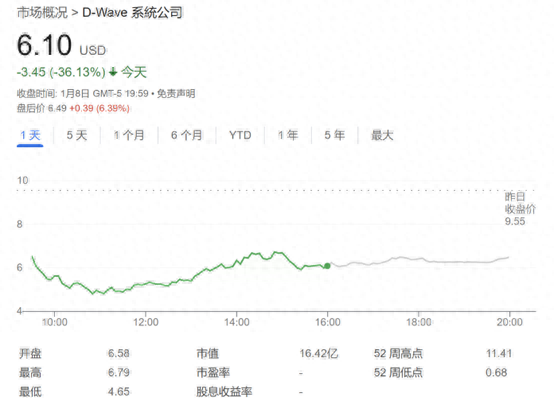Click the 16:00 axis label
The width and height of the screenshot is (554, 405).
coord(328,322)
